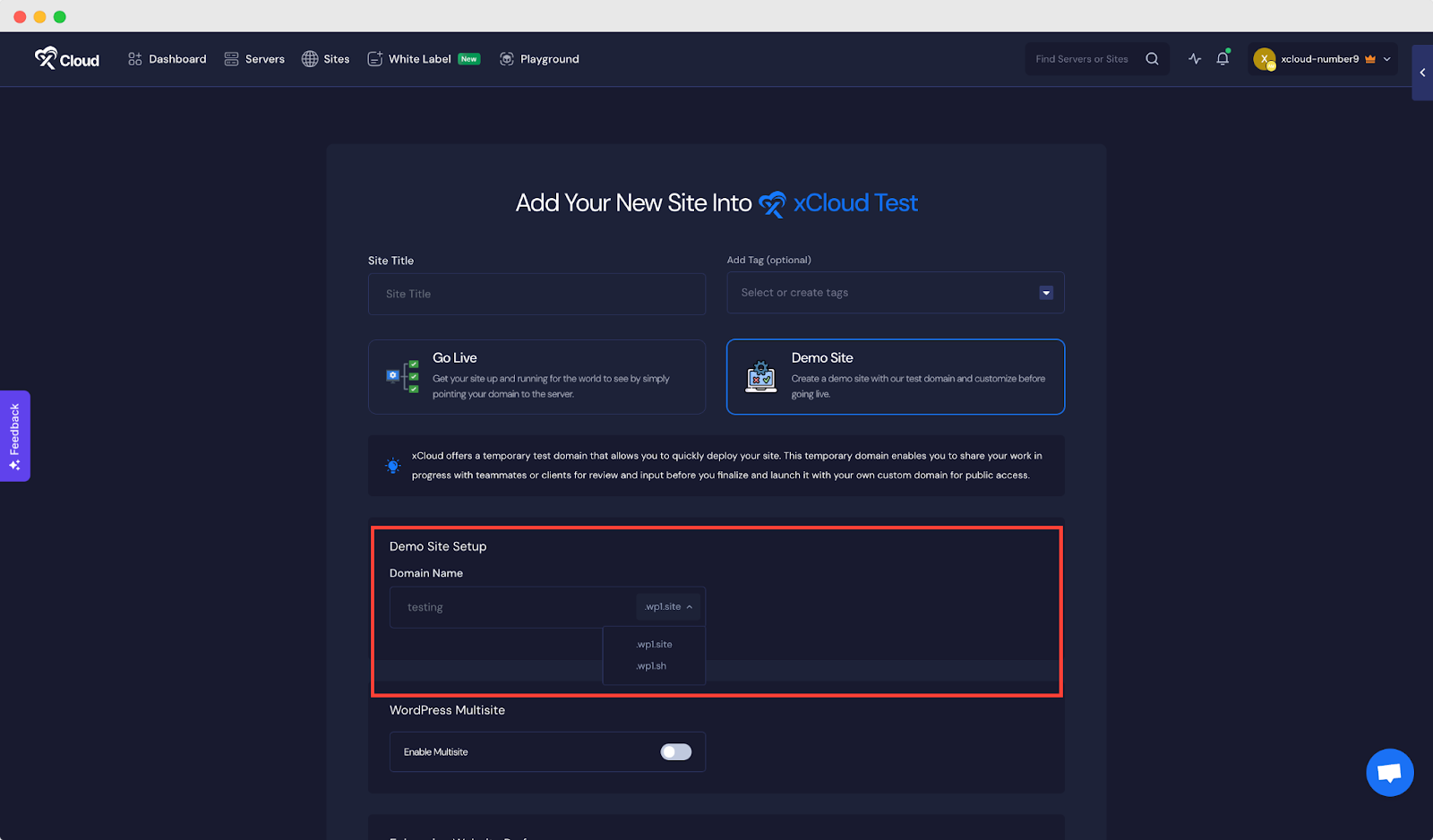Launch Playground using its icon
Screen dimensions: 1433x840
508,58
